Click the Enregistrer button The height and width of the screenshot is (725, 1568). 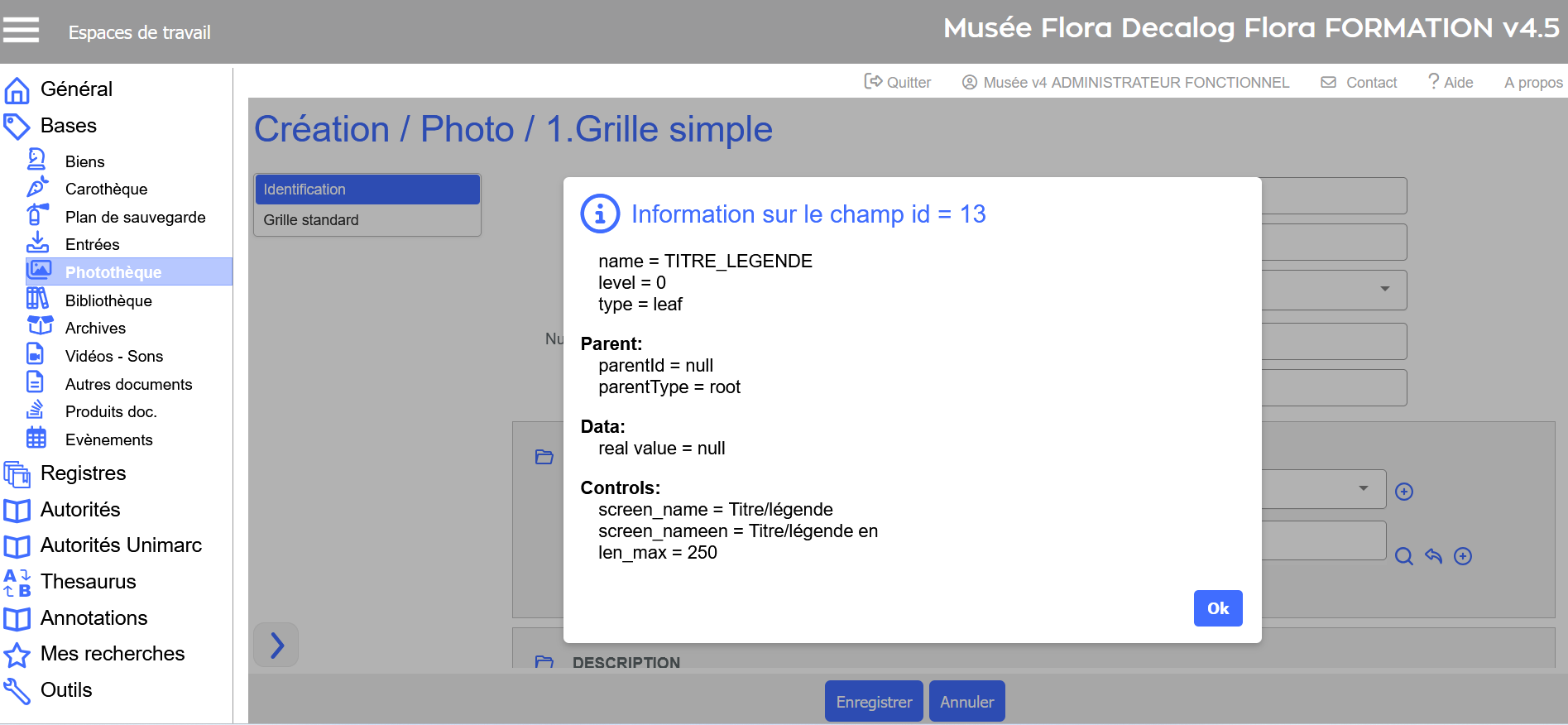(x=874, y=702)
